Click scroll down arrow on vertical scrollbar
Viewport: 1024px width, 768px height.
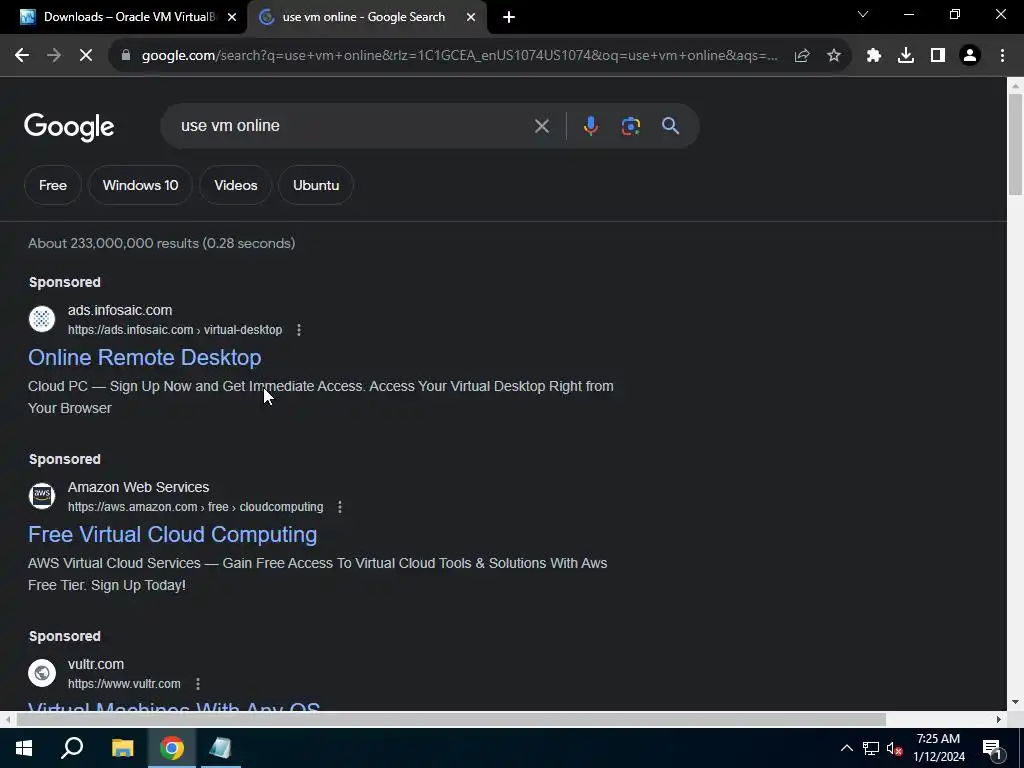(x=1015, y=703)
